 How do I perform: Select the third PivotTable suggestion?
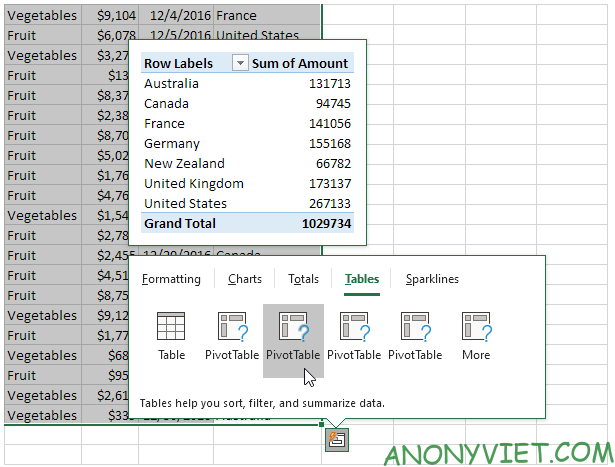(354, 336)
